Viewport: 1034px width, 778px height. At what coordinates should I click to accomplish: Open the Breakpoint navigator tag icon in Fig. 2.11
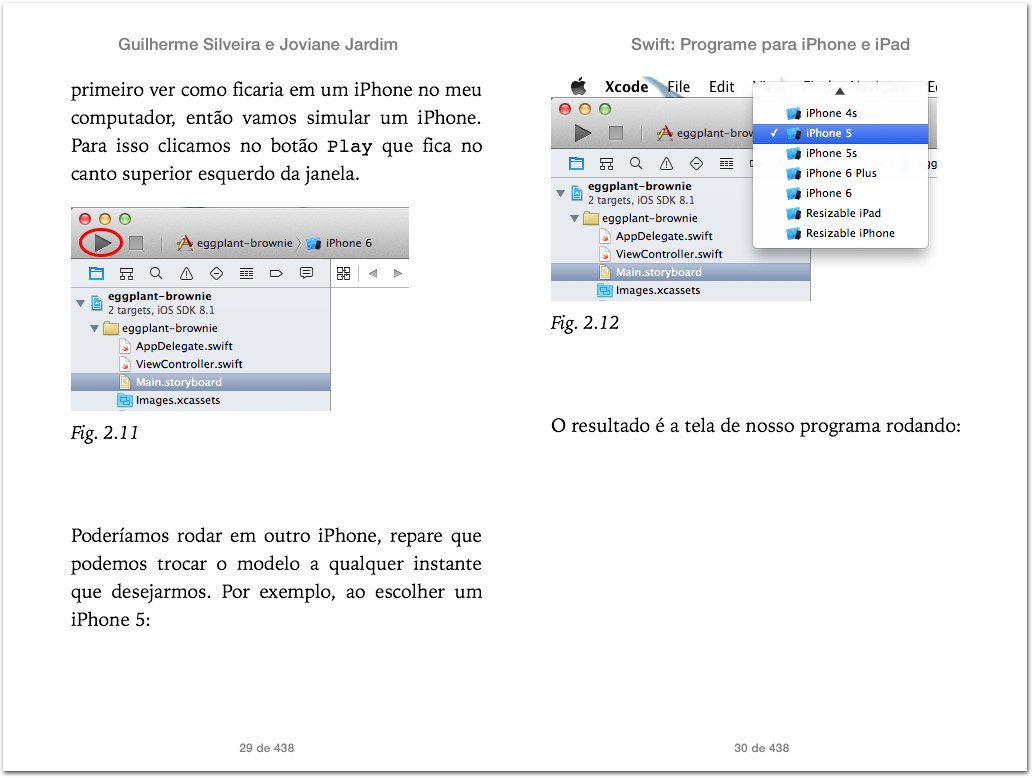[x=276, y=274]
